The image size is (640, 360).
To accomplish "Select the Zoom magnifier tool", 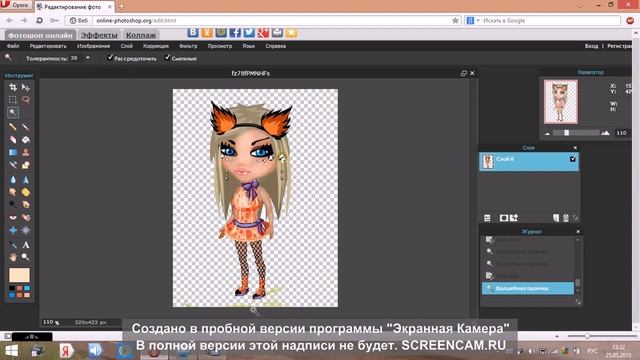I will 26,257.
